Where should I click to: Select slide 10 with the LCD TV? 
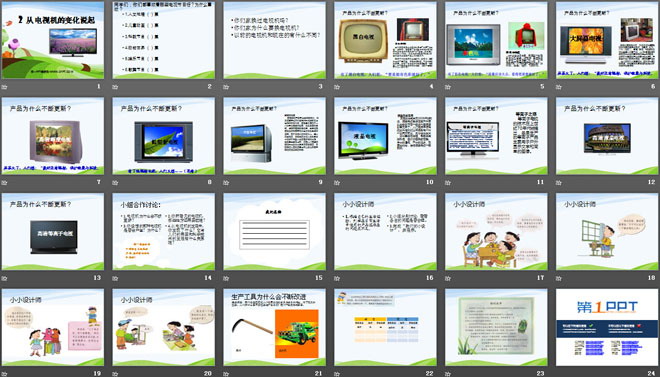[385, 136]
